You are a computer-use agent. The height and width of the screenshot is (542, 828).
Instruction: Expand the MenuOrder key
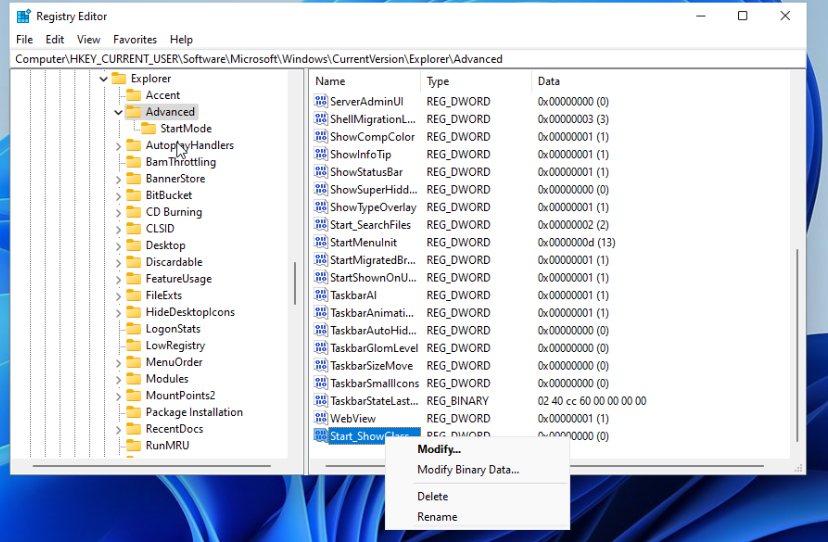tap(118, 363)
